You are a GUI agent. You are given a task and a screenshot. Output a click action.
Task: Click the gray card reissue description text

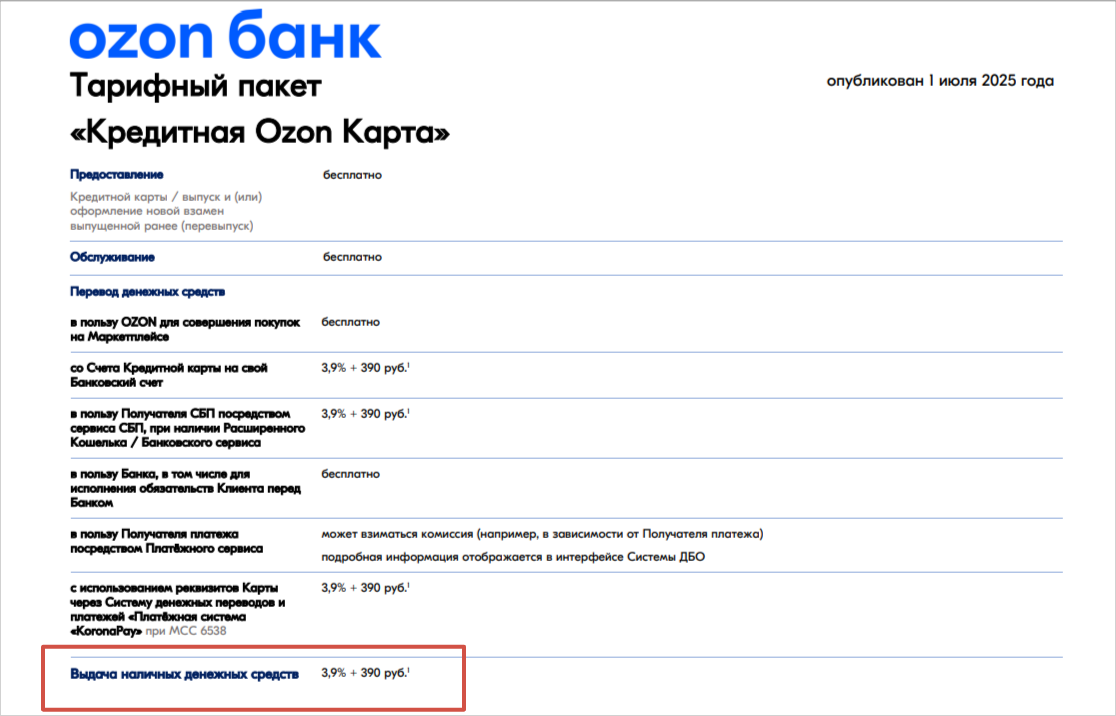166,211
